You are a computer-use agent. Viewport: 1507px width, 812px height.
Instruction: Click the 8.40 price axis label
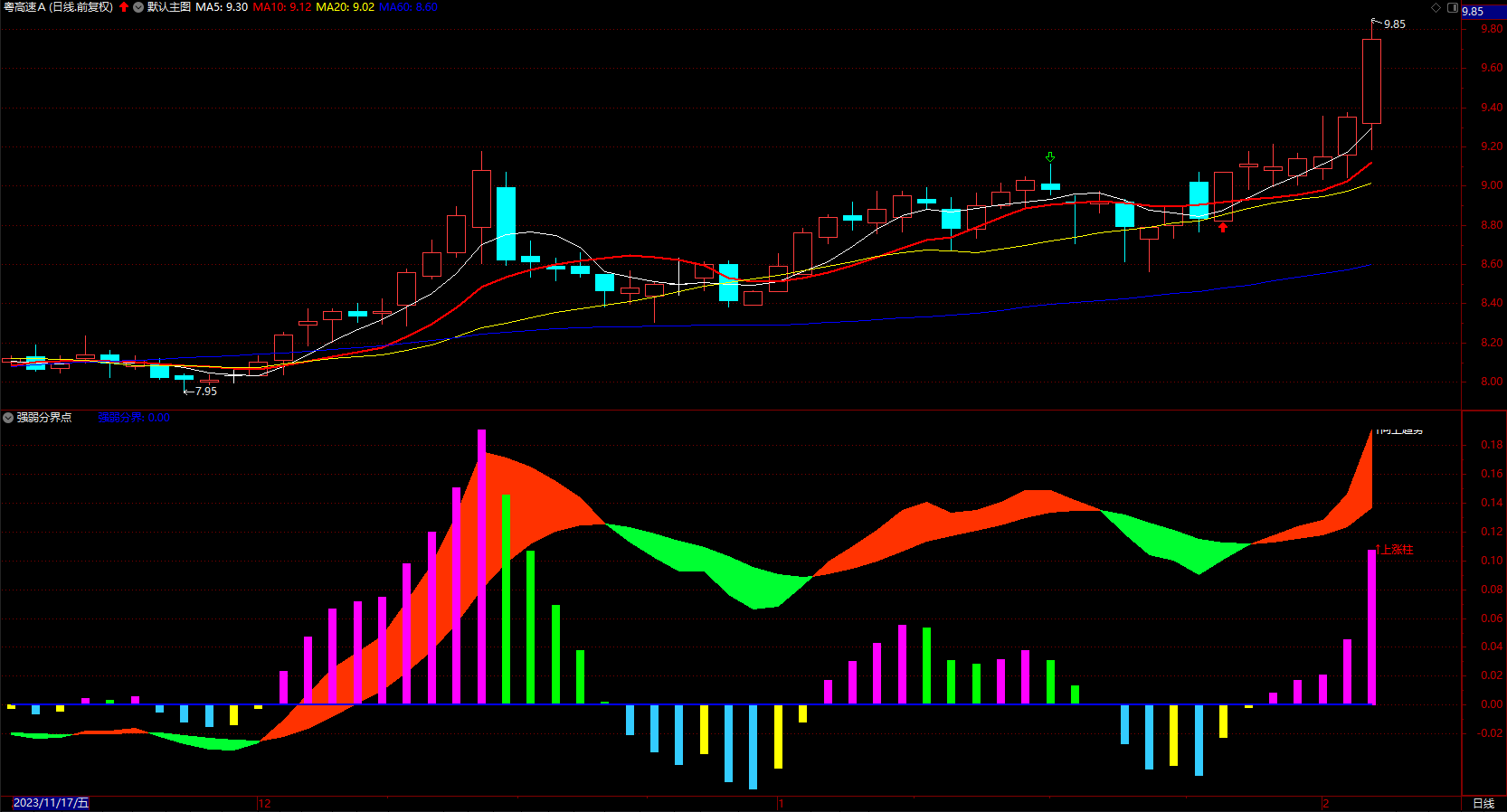[x=1492, y=303]
